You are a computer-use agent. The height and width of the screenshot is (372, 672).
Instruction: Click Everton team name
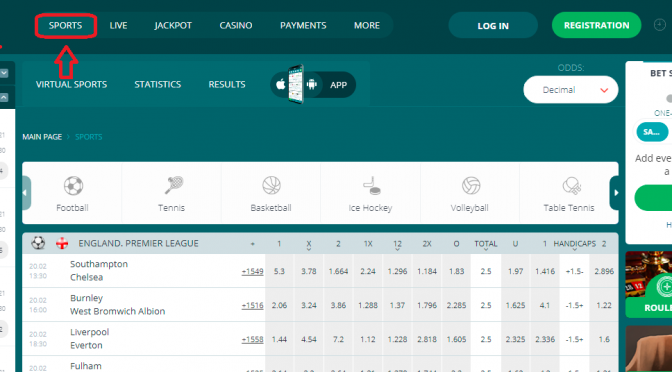coord(86,345)
